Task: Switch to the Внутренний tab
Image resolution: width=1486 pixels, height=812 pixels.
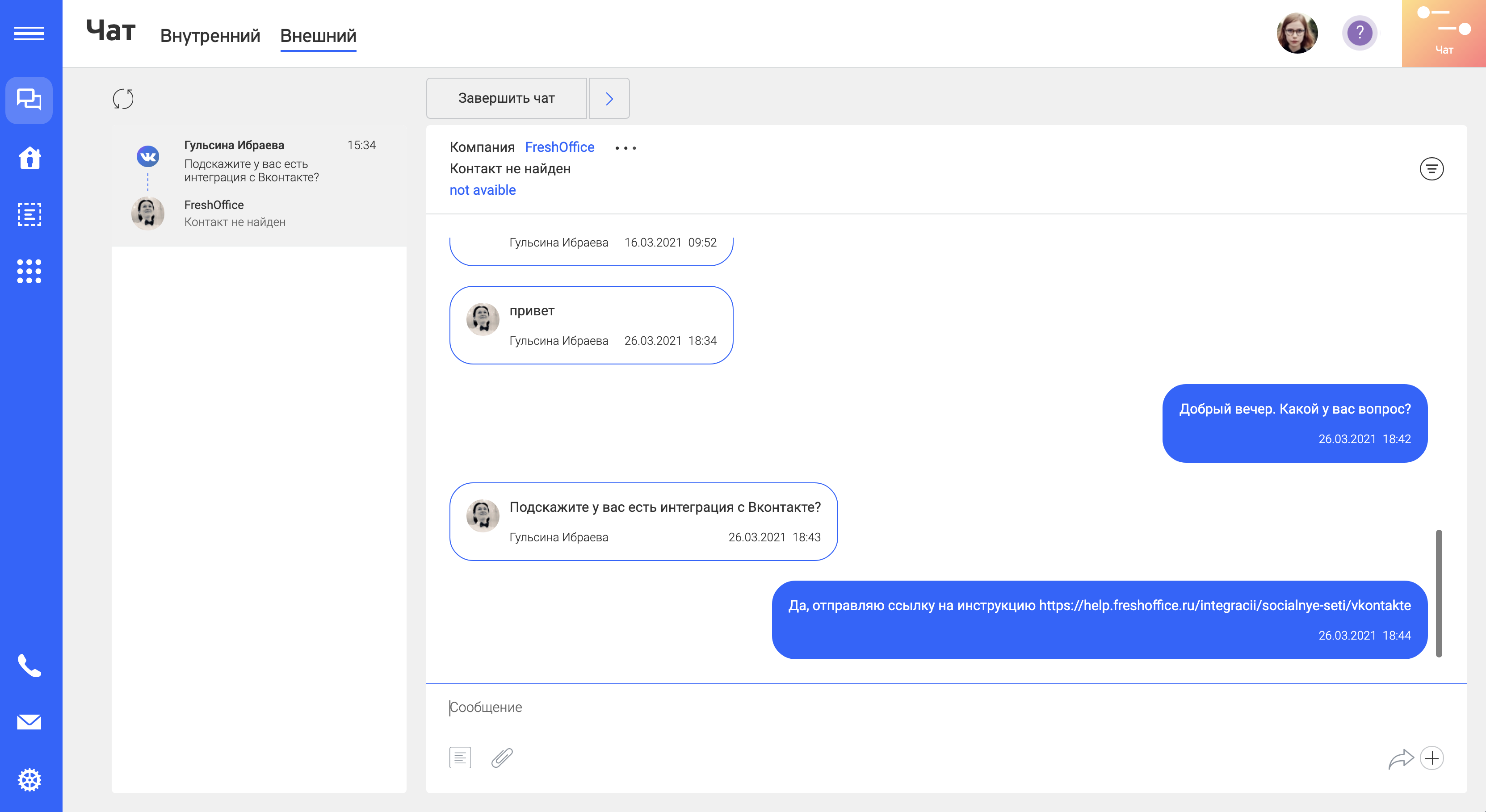Action: 210,36
